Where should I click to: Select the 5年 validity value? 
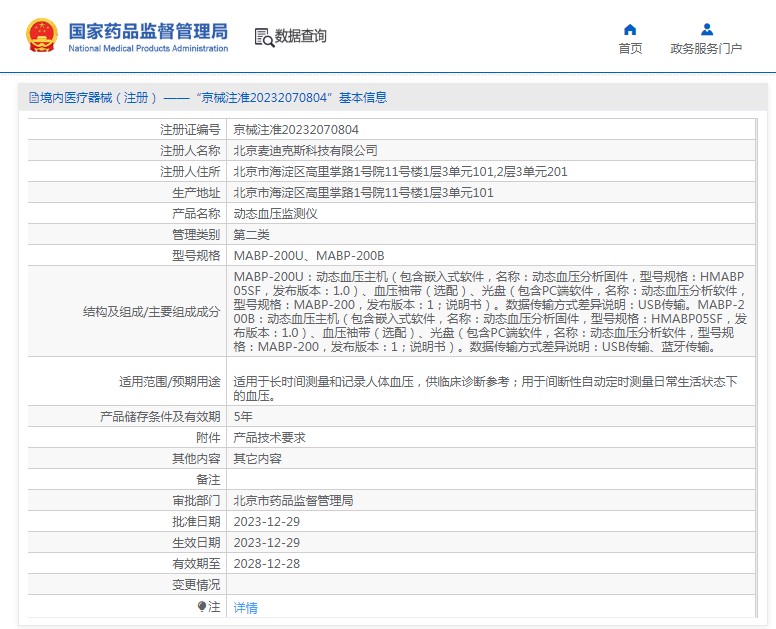pos(243,417)
